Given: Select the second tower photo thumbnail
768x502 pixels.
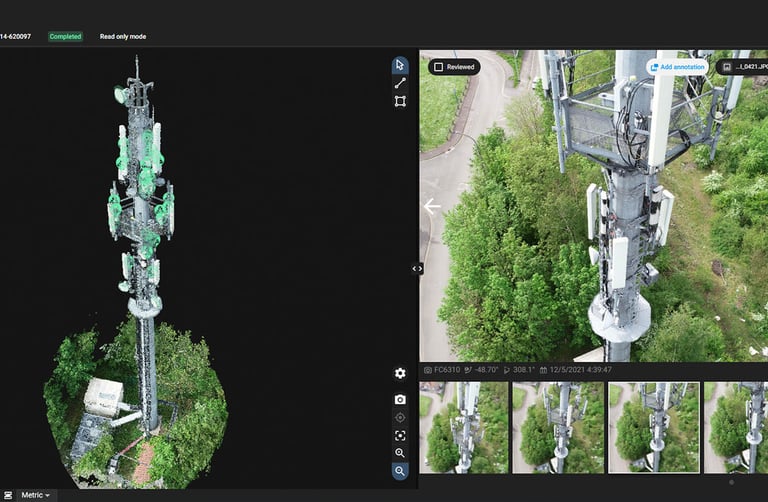Looking at the screenshot, I should pos(558,428).
